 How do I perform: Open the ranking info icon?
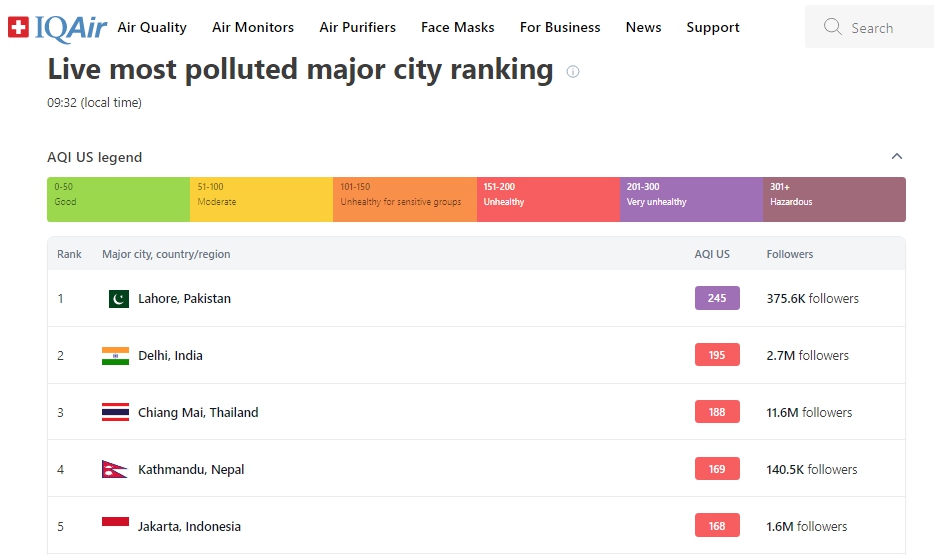(572, 71)
